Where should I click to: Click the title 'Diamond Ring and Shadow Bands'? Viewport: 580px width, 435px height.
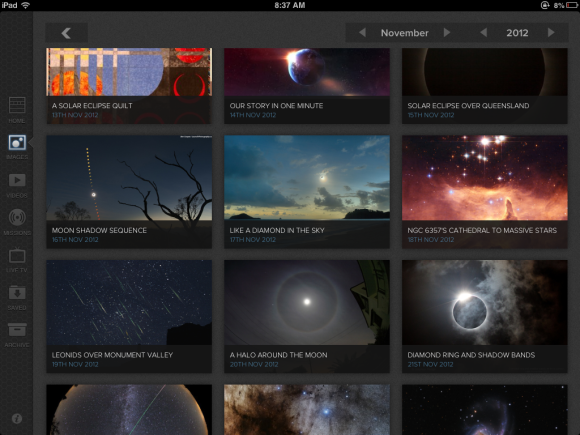[471, 355]
